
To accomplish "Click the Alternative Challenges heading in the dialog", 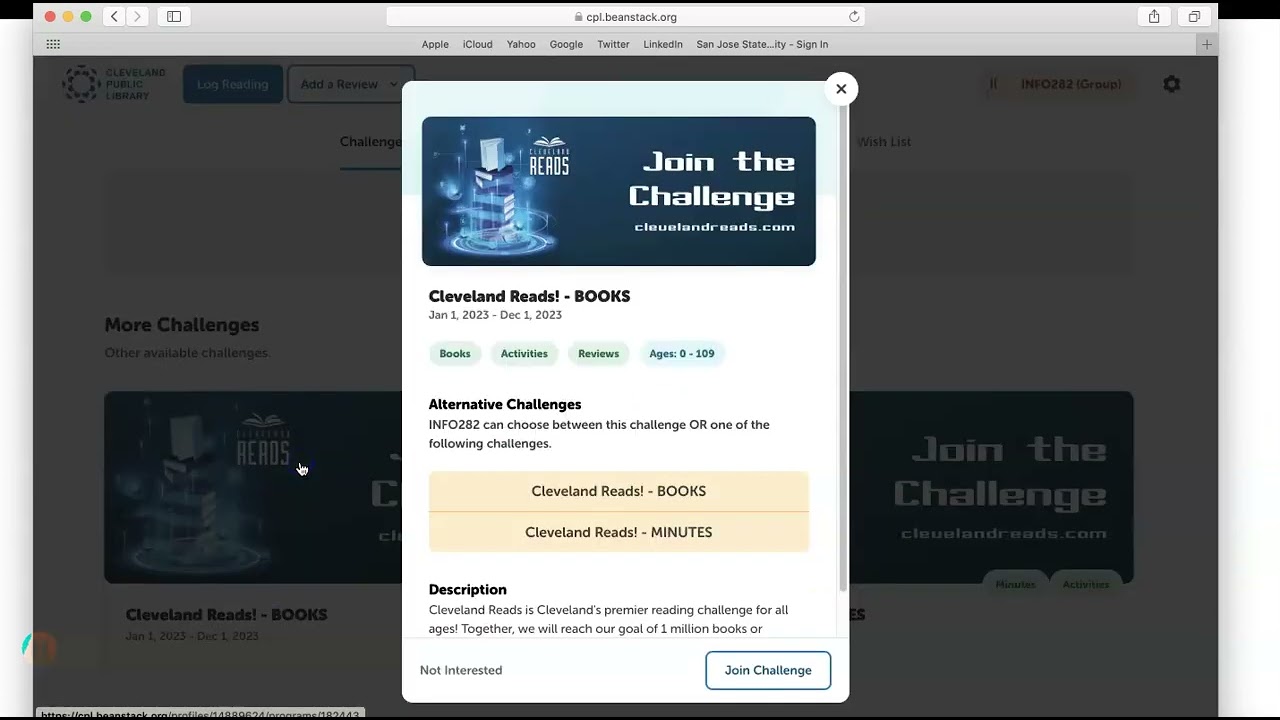I will (x=505, y=404).
